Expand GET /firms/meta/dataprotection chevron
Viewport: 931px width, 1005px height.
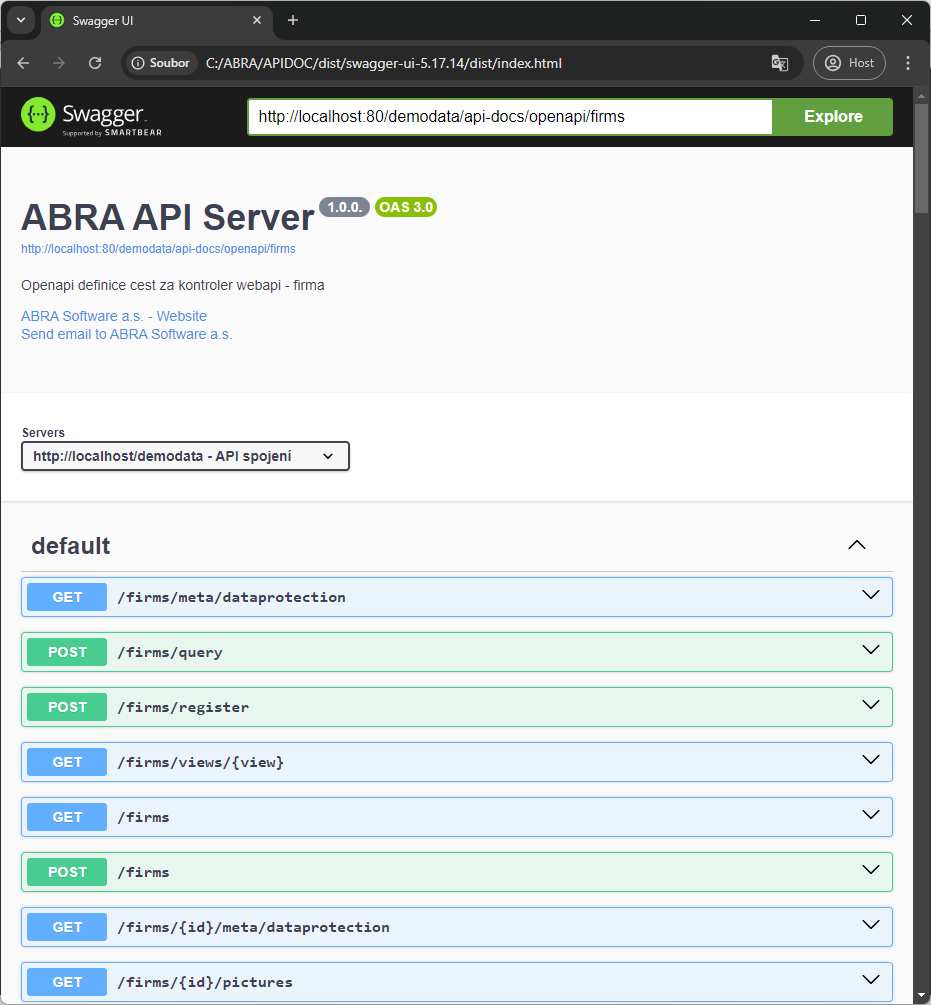pos(870,596)
